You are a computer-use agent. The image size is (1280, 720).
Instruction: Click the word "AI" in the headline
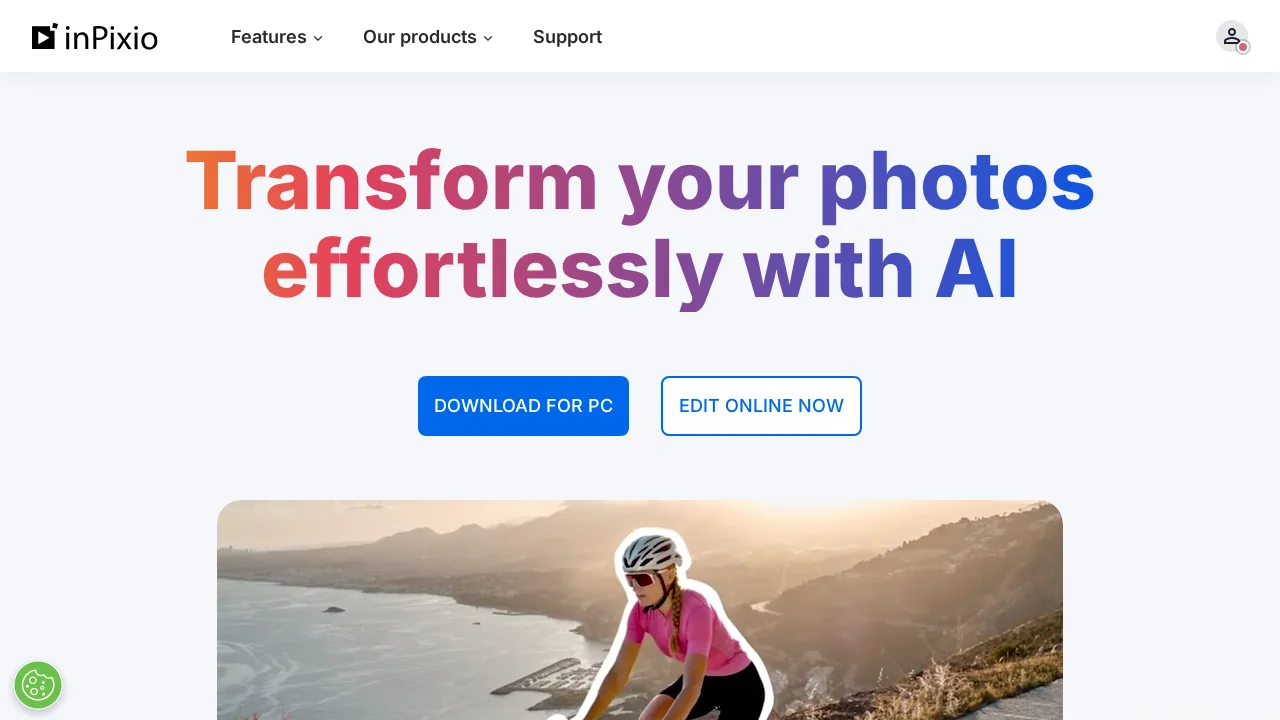pyautogui.click(x=976, y=269)
